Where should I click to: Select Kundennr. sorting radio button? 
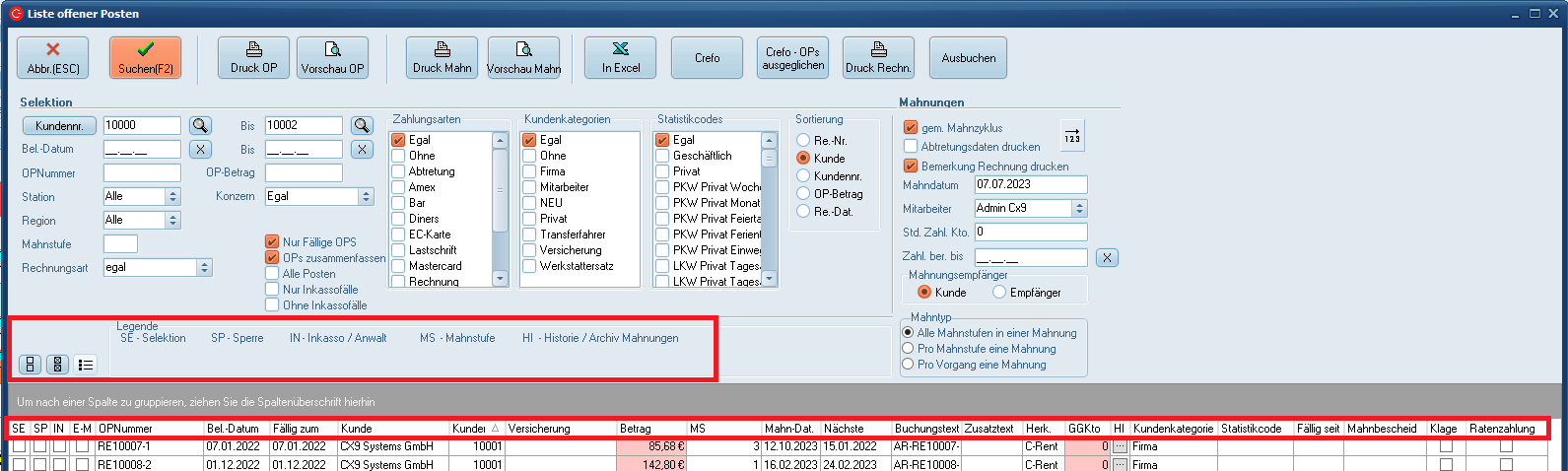(804, 176)
